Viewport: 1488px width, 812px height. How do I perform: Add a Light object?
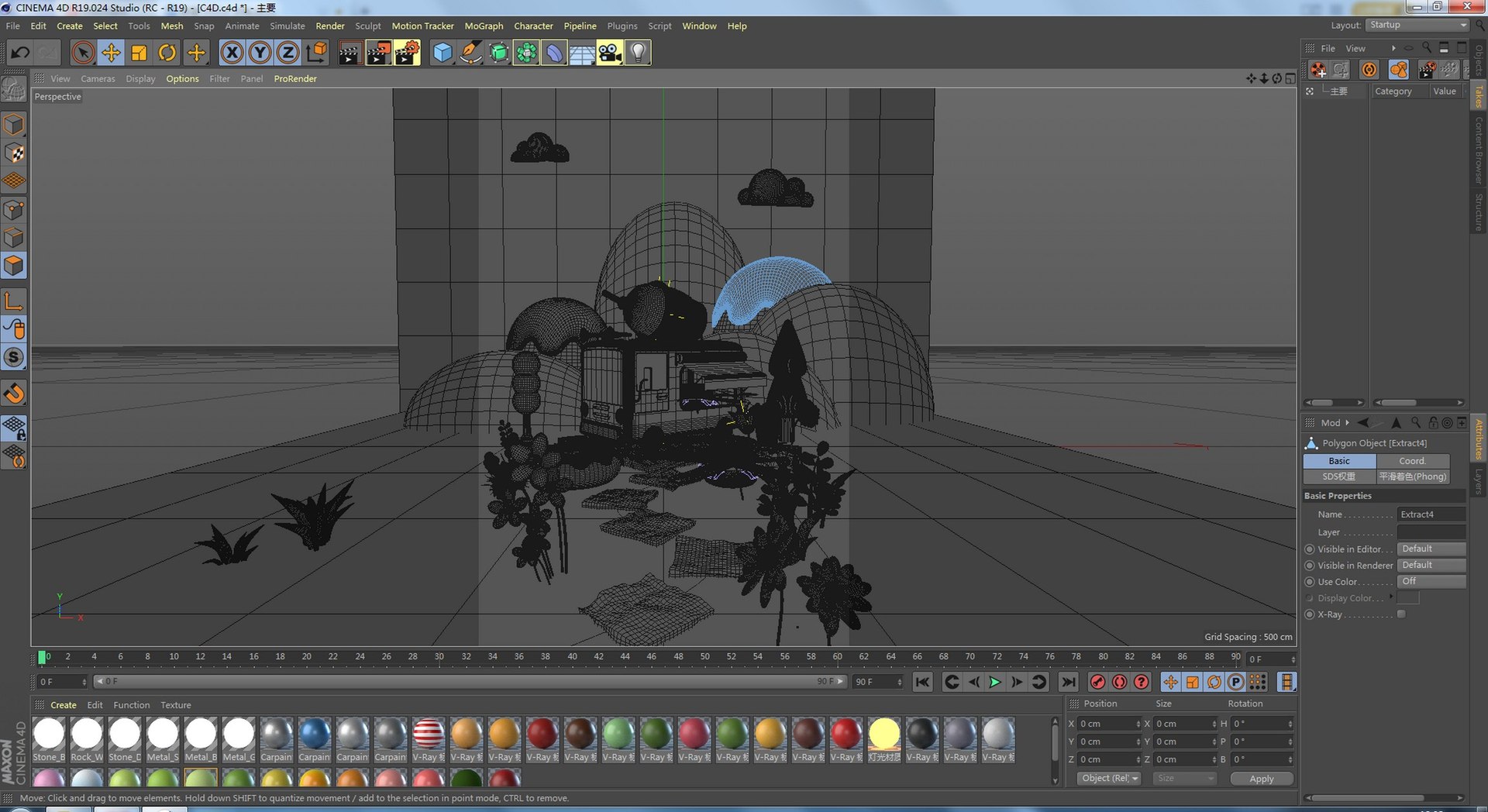point(638,53)
